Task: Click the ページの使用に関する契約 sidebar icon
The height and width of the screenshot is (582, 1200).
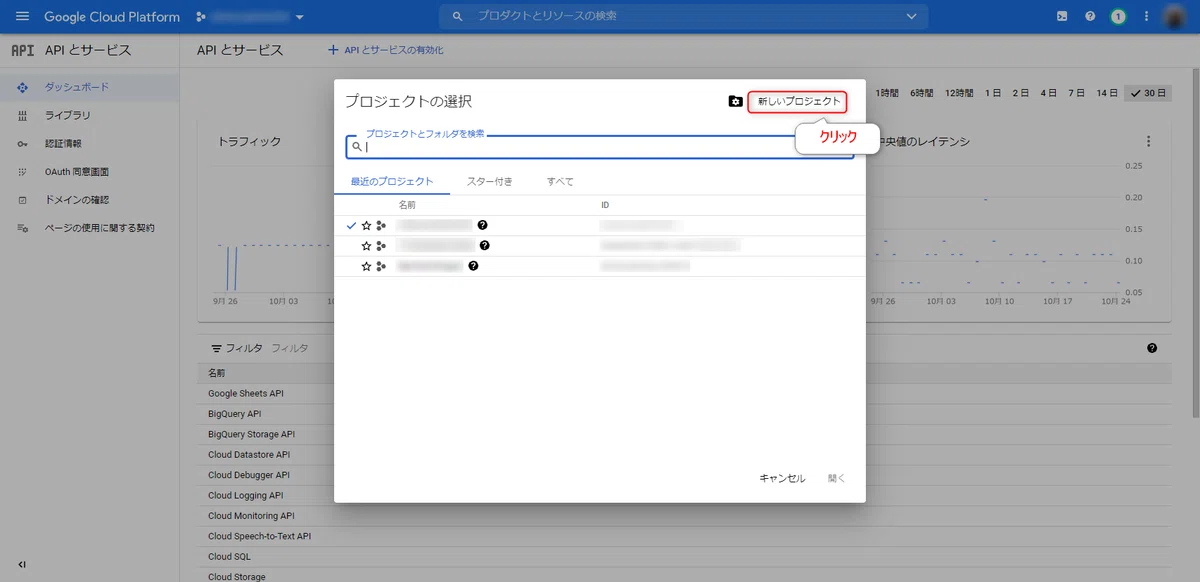Action: pos(22,228)
